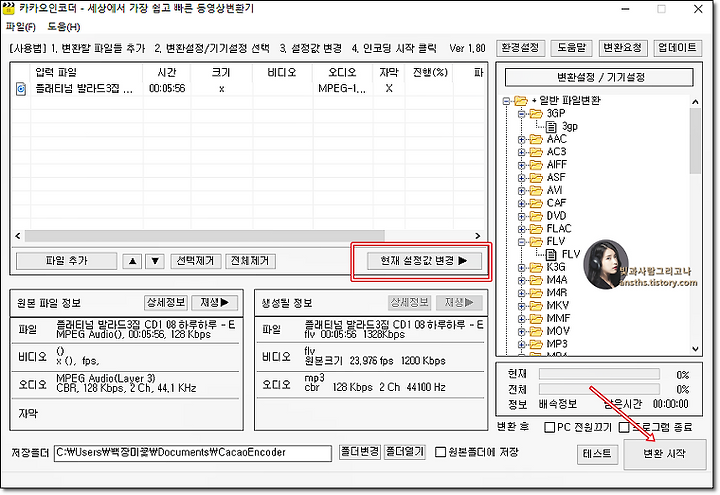The height and width of the screenshot is (495, 720).
Task: Click the 변환요청 button
Action: pos(623,48)
